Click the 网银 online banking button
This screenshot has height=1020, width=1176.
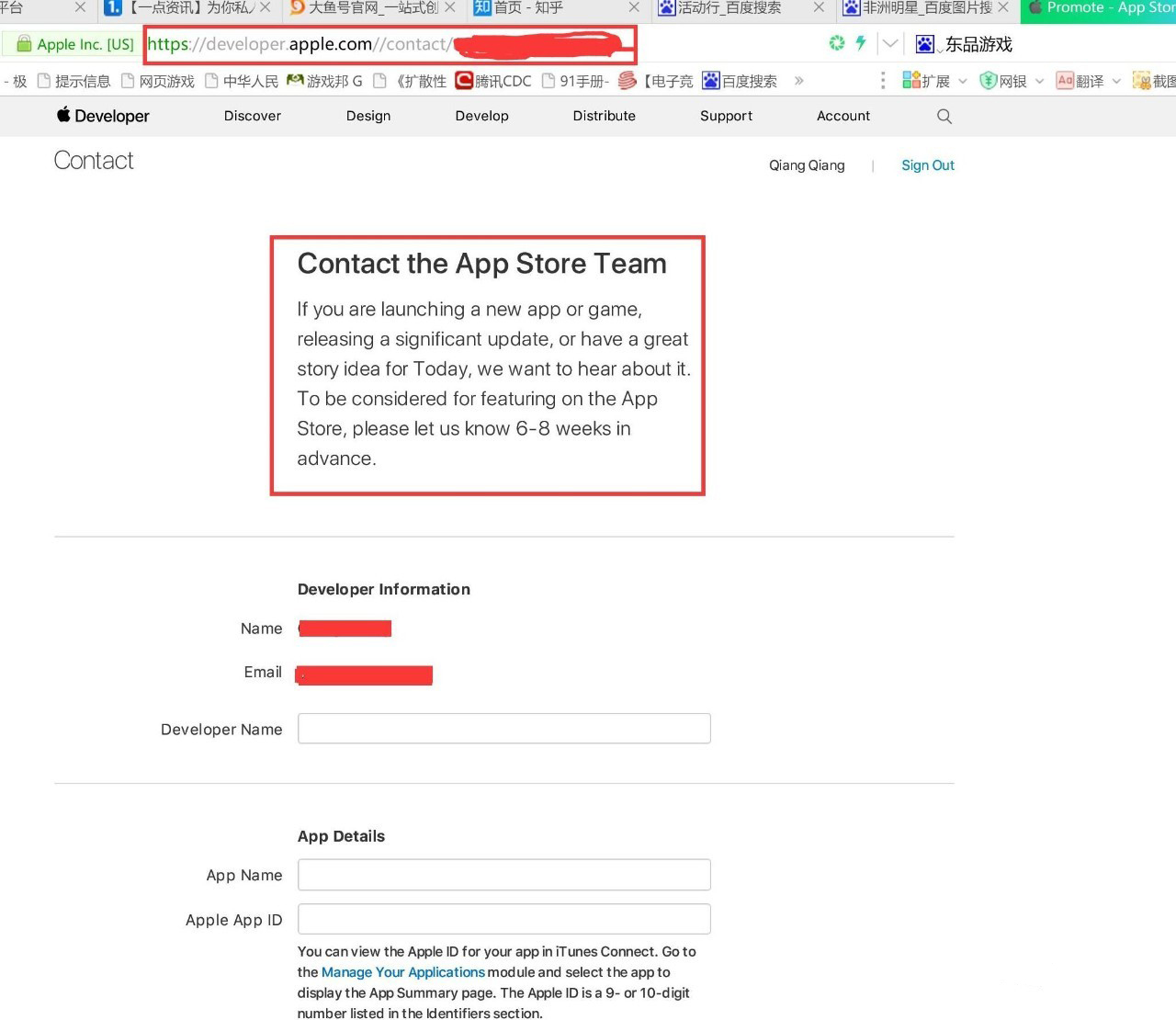(x=1003, y=81)
